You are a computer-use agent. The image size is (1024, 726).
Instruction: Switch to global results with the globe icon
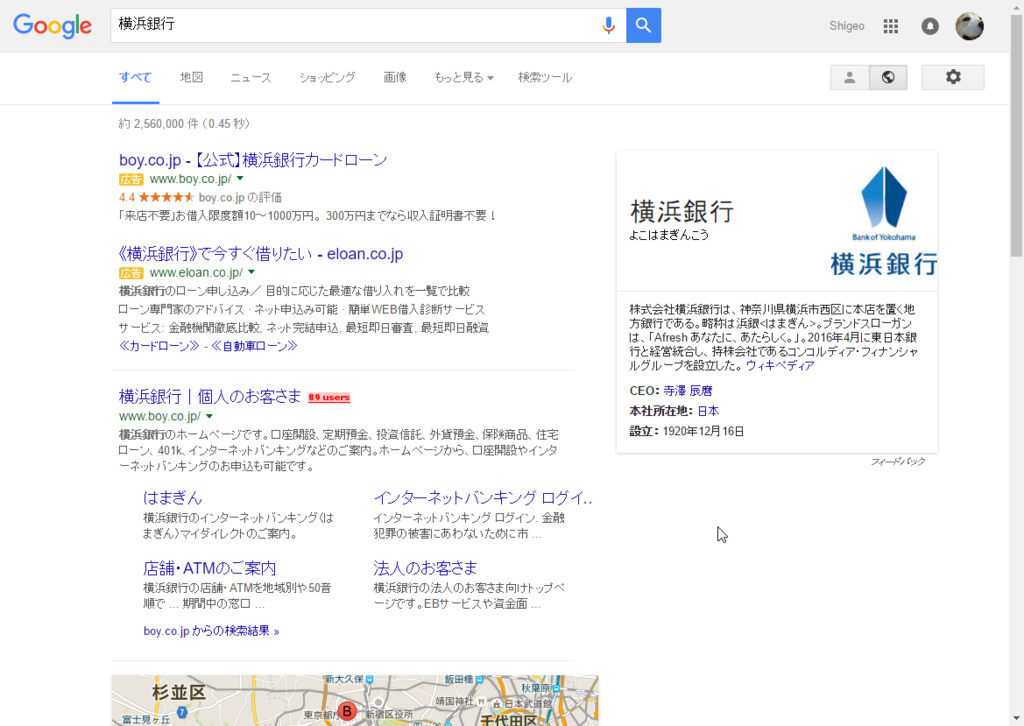[888, 77]
